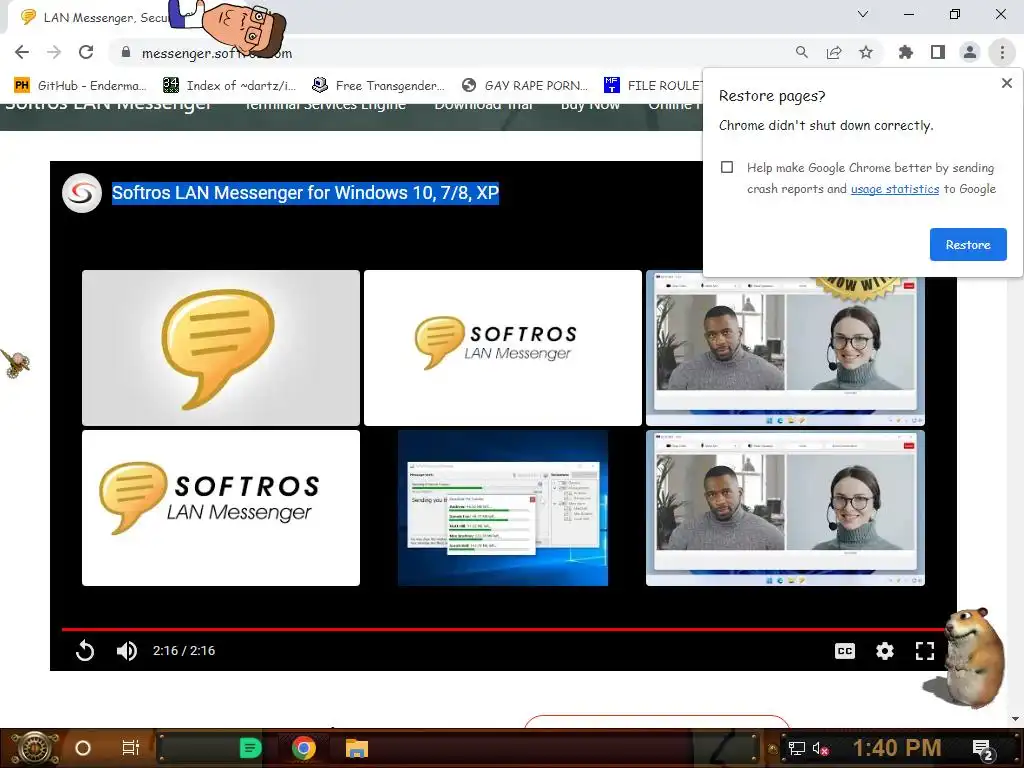Replay the video with the replay icon
The height and width of the screenshot is (768, 1024).
click(85, 650)
